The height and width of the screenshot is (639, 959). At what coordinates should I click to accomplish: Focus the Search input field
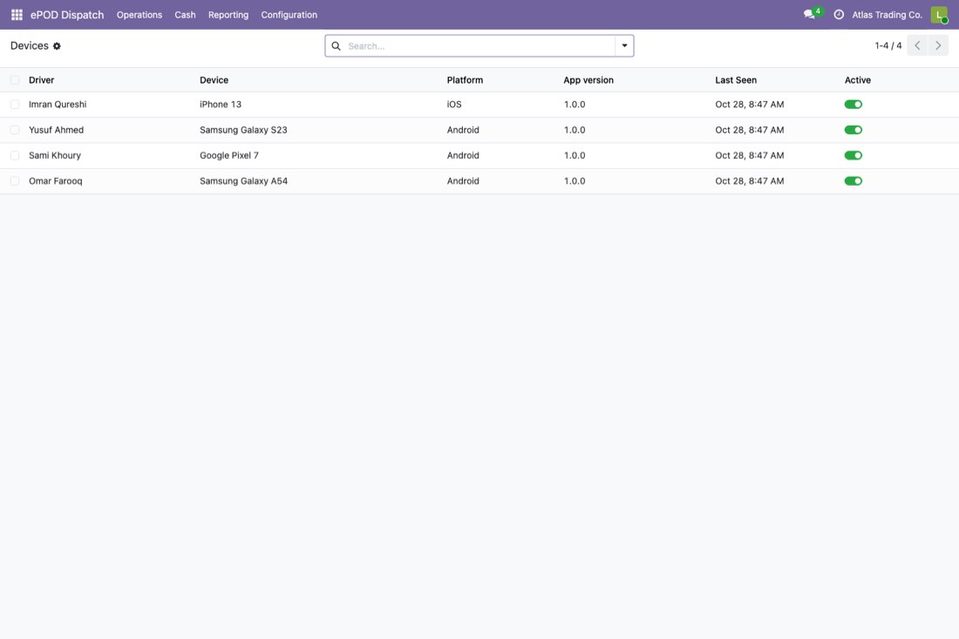(x=480, y=46)
